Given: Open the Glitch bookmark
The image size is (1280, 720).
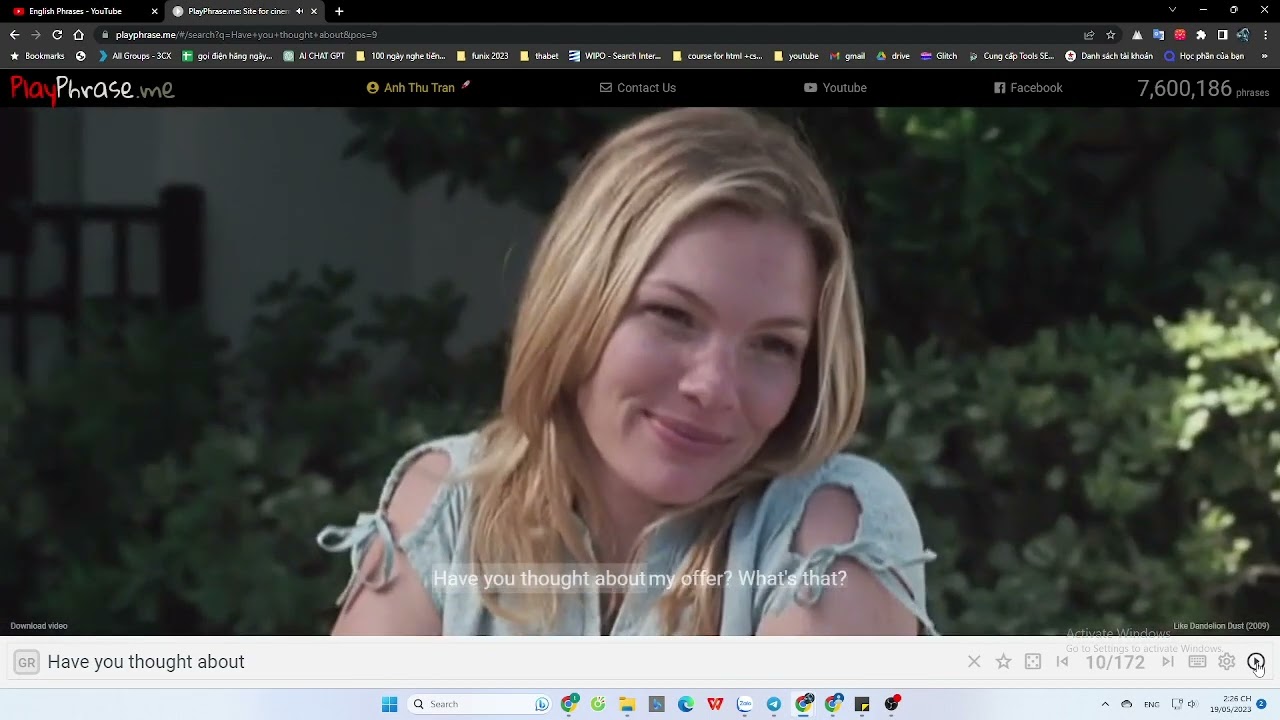Looking at the screenshot, I should click(939, 56).
